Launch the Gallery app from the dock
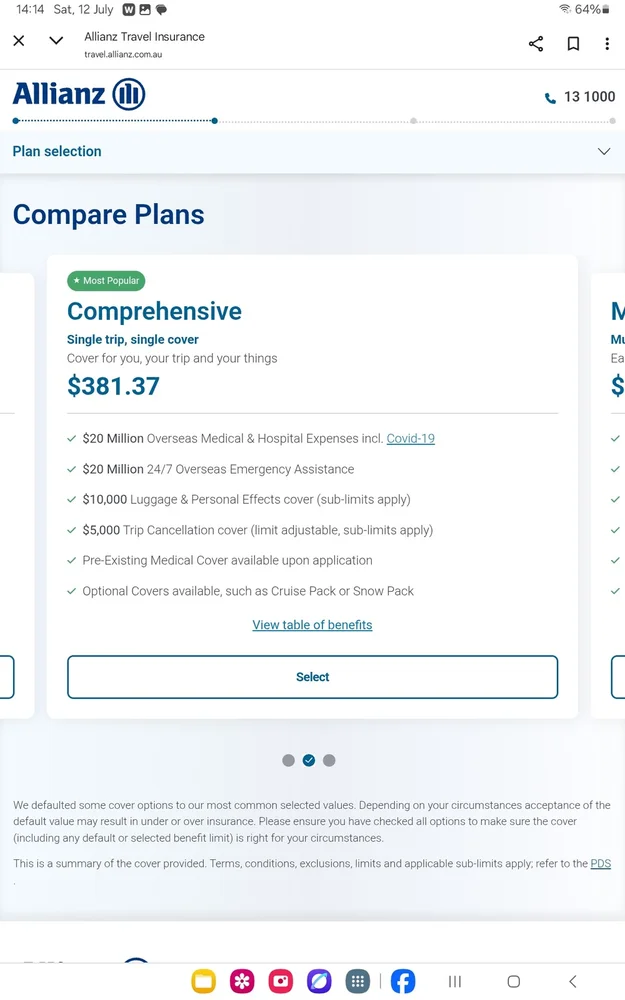The image size is (625, 1000). [242, 982]
